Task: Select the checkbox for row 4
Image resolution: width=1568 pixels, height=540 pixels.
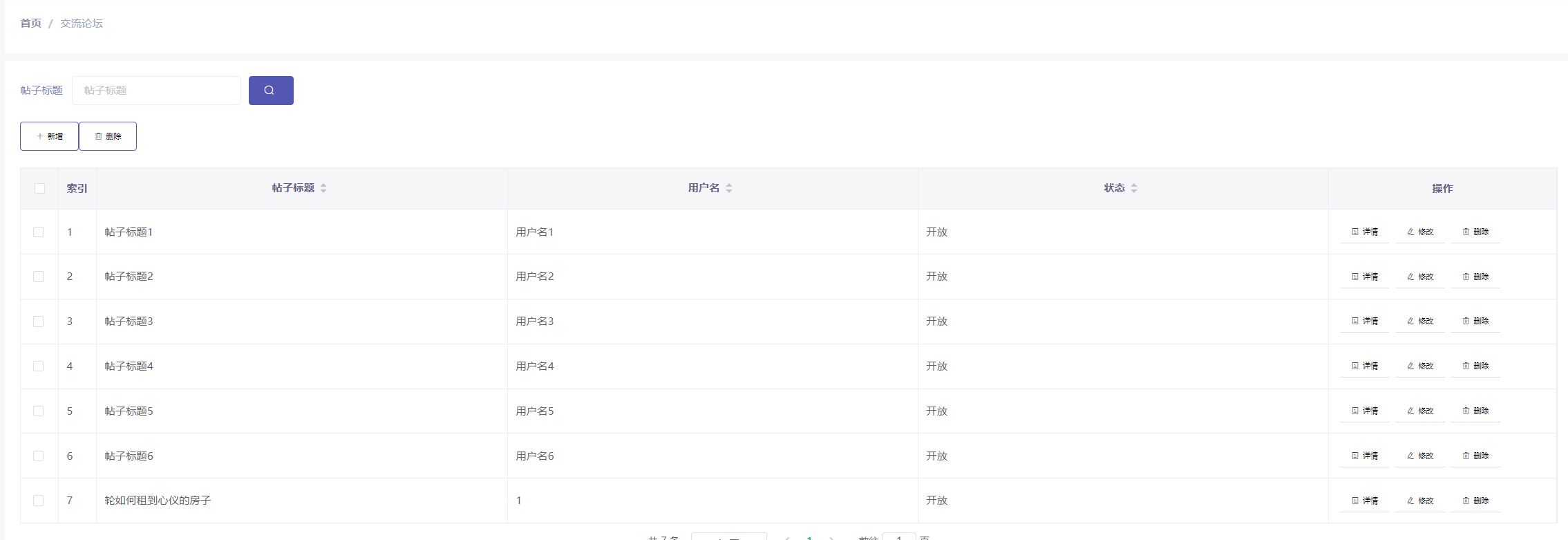Action: pos(39,366)
